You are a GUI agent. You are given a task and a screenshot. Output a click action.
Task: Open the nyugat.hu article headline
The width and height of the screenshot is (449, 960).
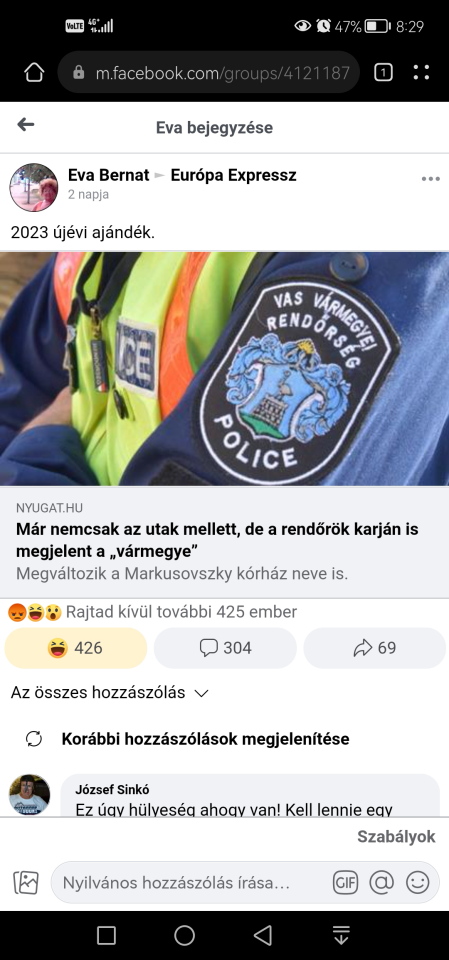click(x=217, y=540)
